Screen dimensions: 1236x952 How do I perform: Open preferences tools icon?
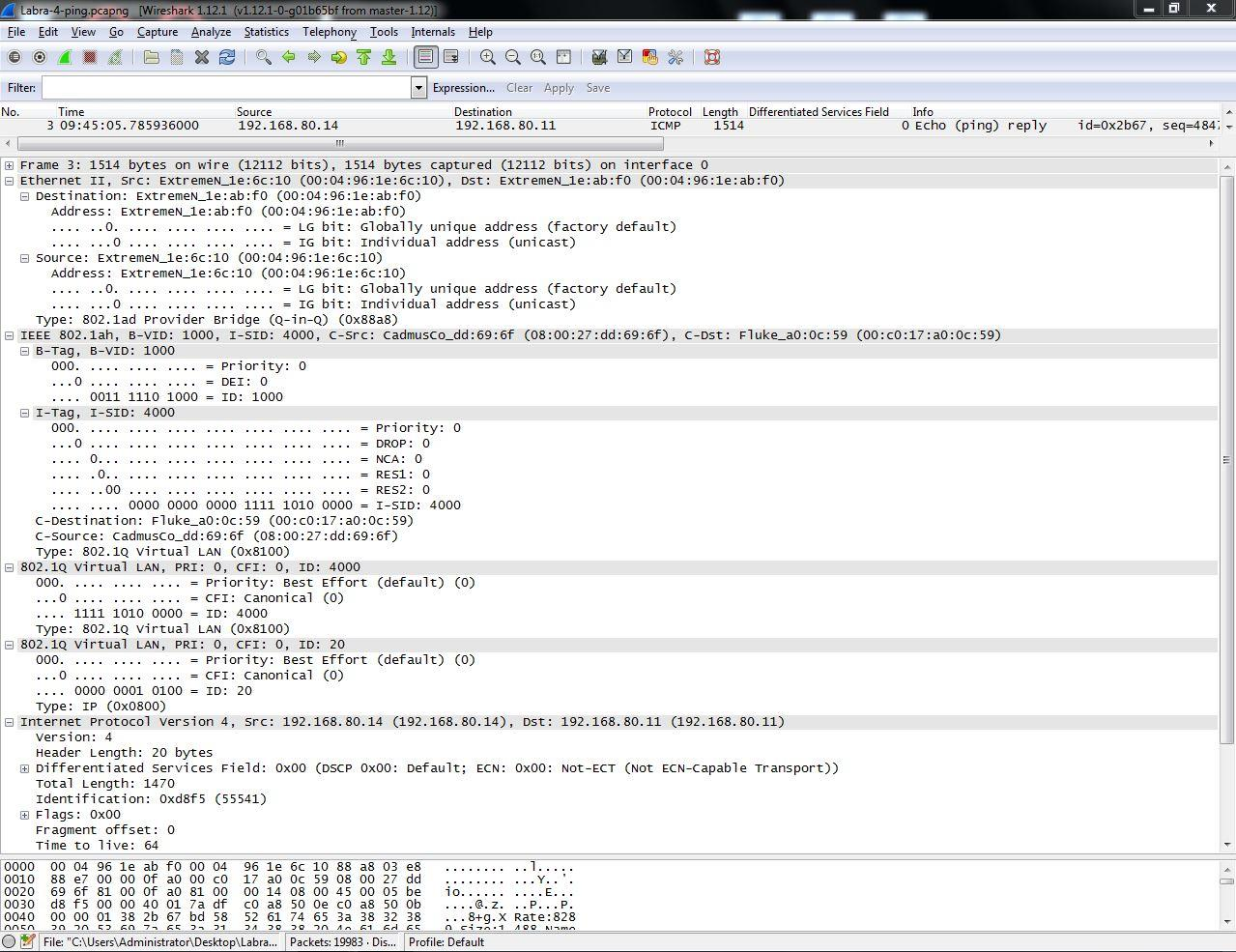(x=675, y=57)
